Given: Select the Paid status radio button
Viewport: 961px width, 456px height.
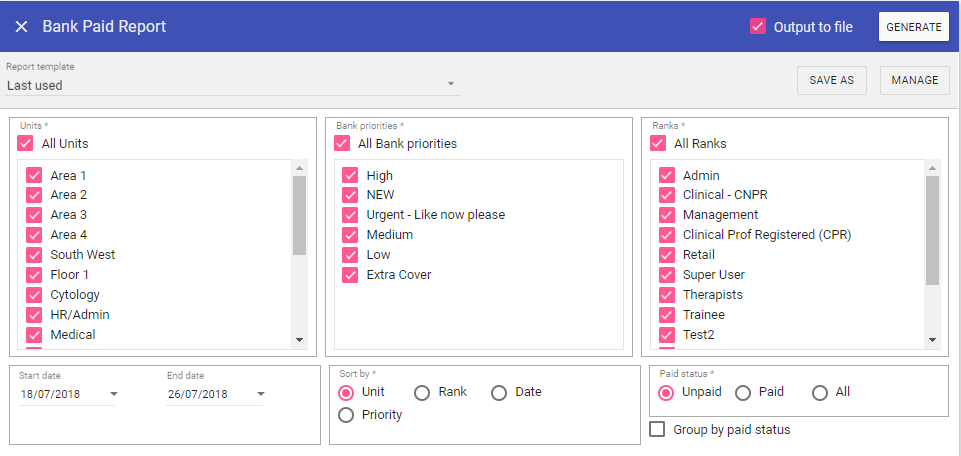Looking at the screenshot, I should (x=743, y=393).
